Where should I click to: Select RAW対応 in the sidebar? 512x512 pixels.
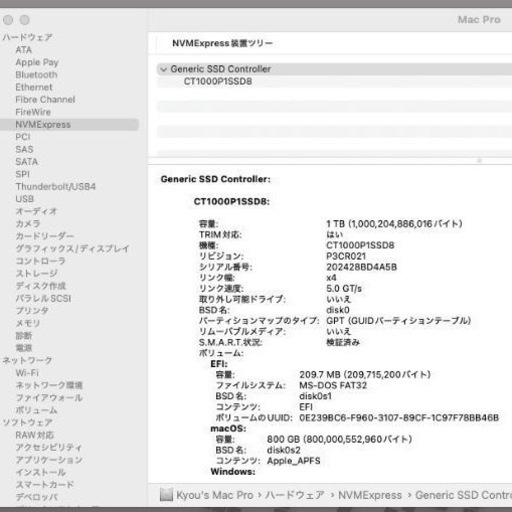[35, 435]
